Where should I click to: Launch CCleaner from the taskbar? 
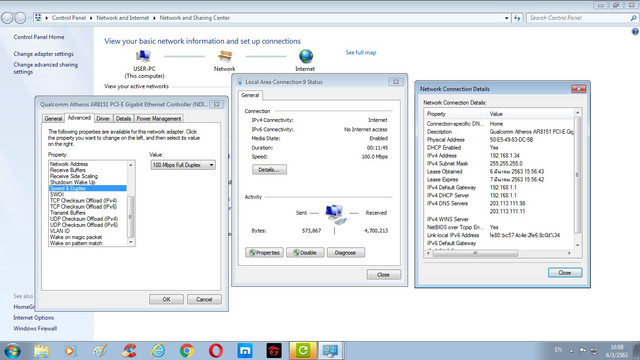click(129, 351)
